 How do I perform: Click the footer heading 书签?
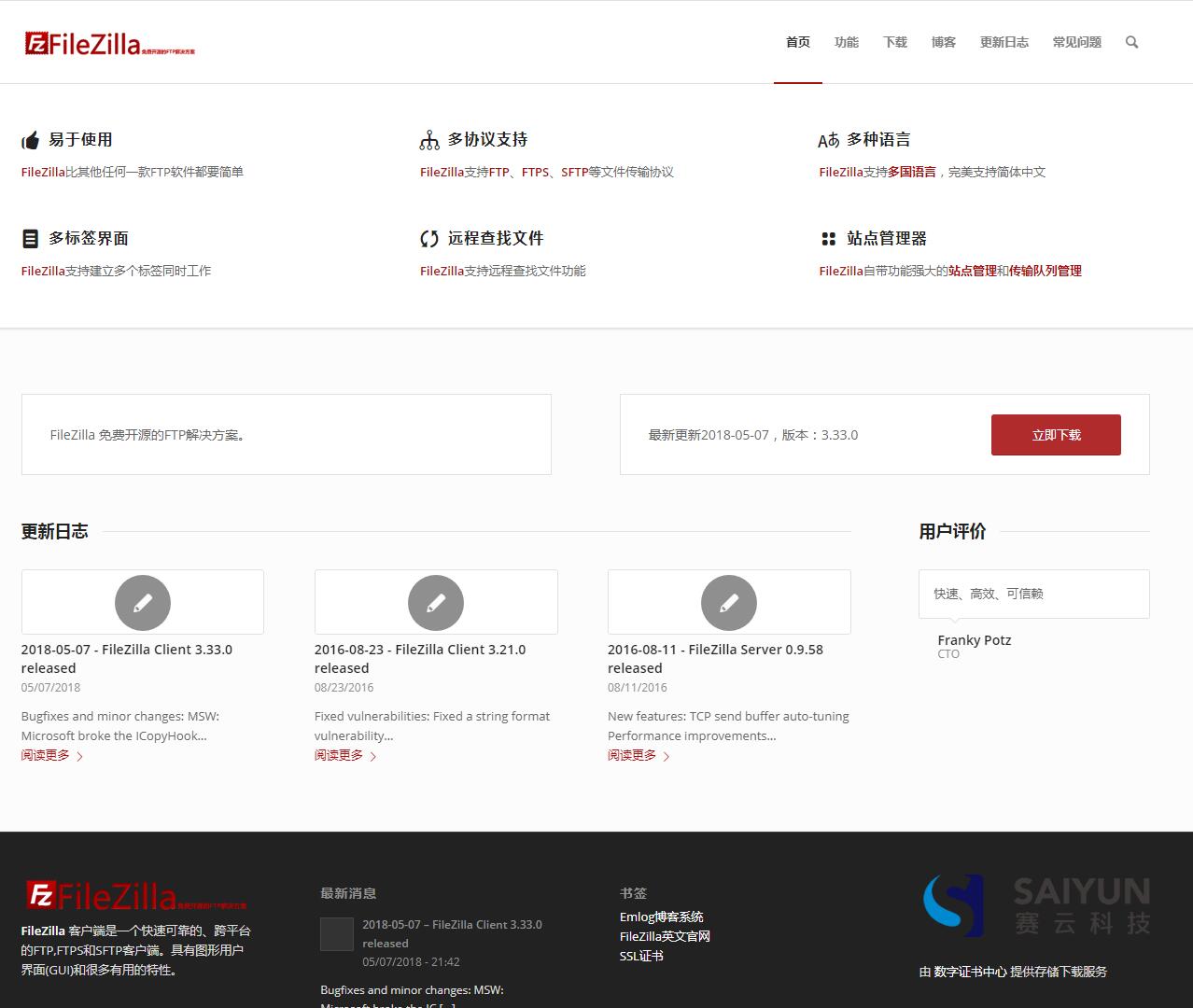click(633, 893)
